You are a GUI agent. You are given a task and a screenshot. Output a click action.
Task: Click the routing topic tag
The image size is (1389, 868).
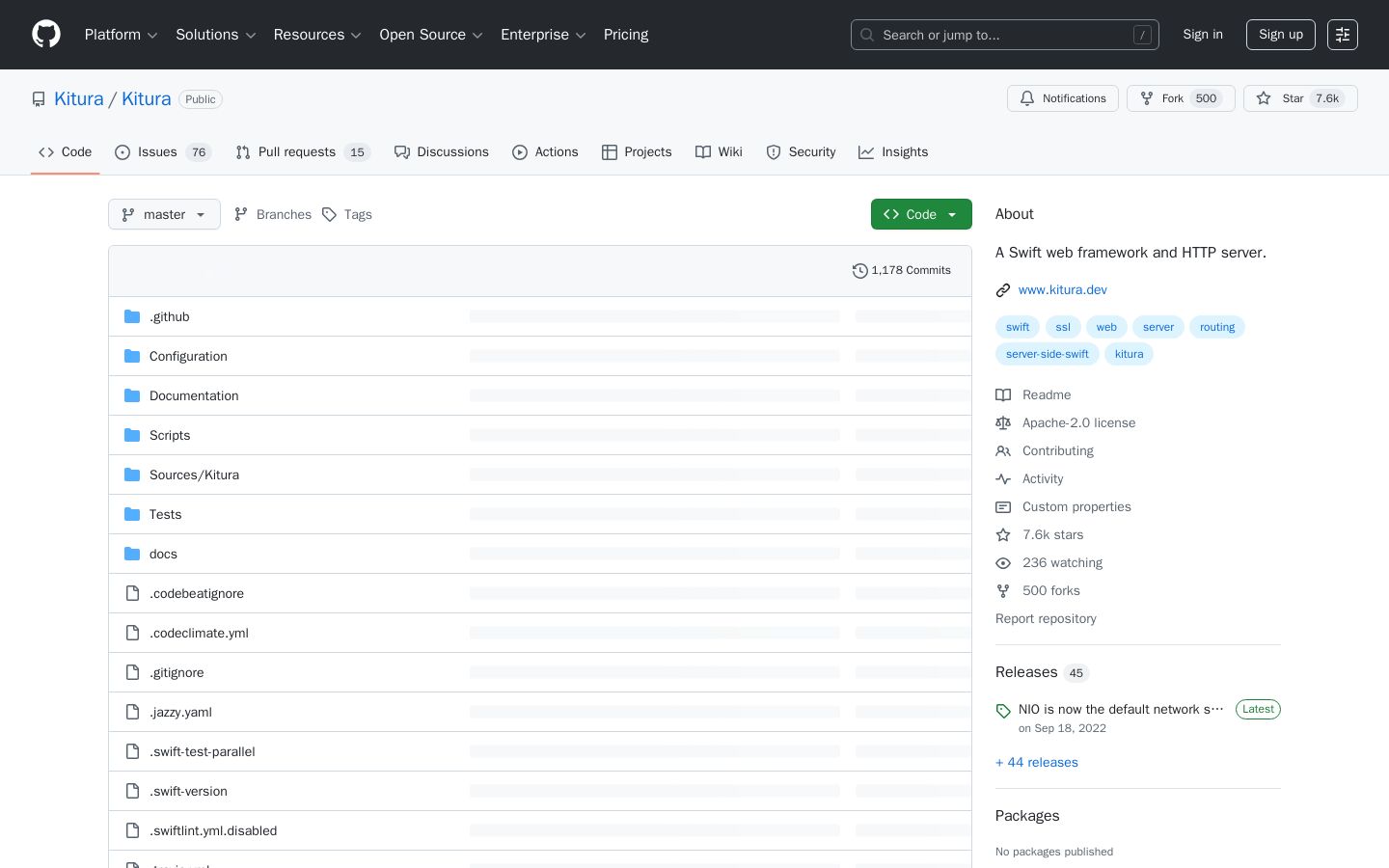(x=1217, y=327)
